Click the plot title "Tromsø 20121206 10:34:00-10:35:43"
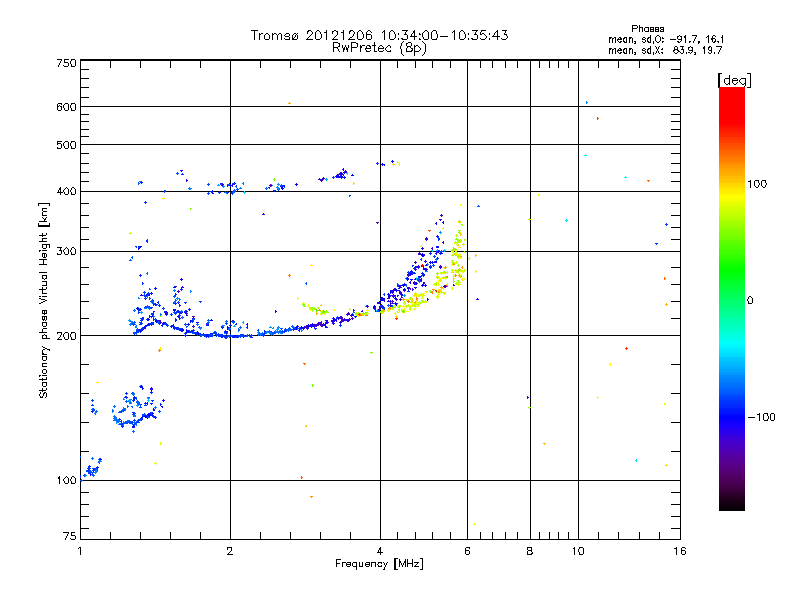This screenshot has height=600, width=800. coord(379,35)
